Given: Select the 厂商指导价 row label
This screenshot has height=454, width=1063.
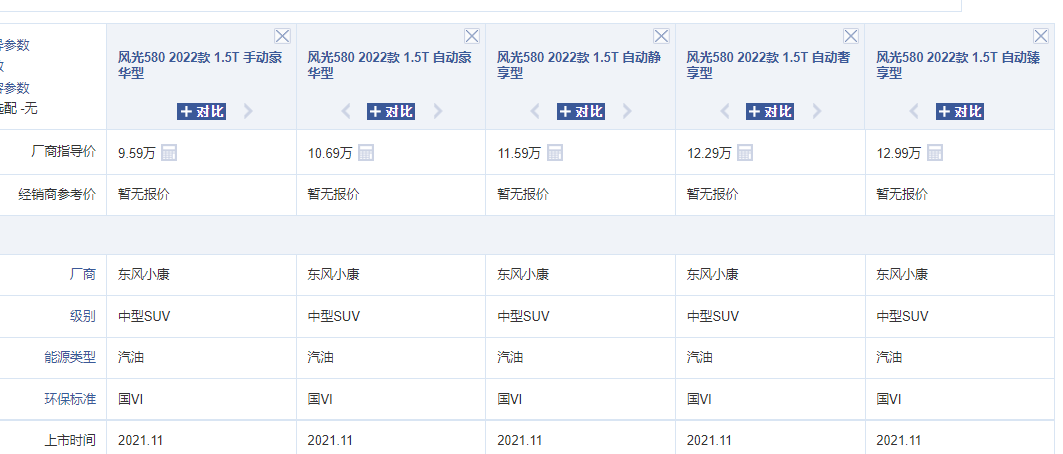Looking at the screenshot, I should [64, 152].
